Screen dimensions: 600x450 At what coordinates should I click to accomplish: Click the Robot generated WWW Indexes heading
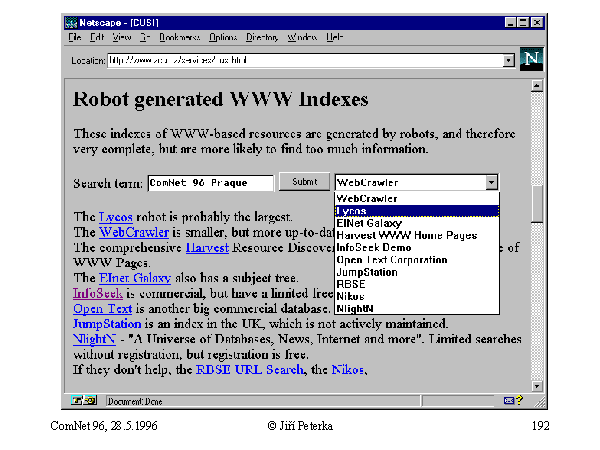coord(220,99)
